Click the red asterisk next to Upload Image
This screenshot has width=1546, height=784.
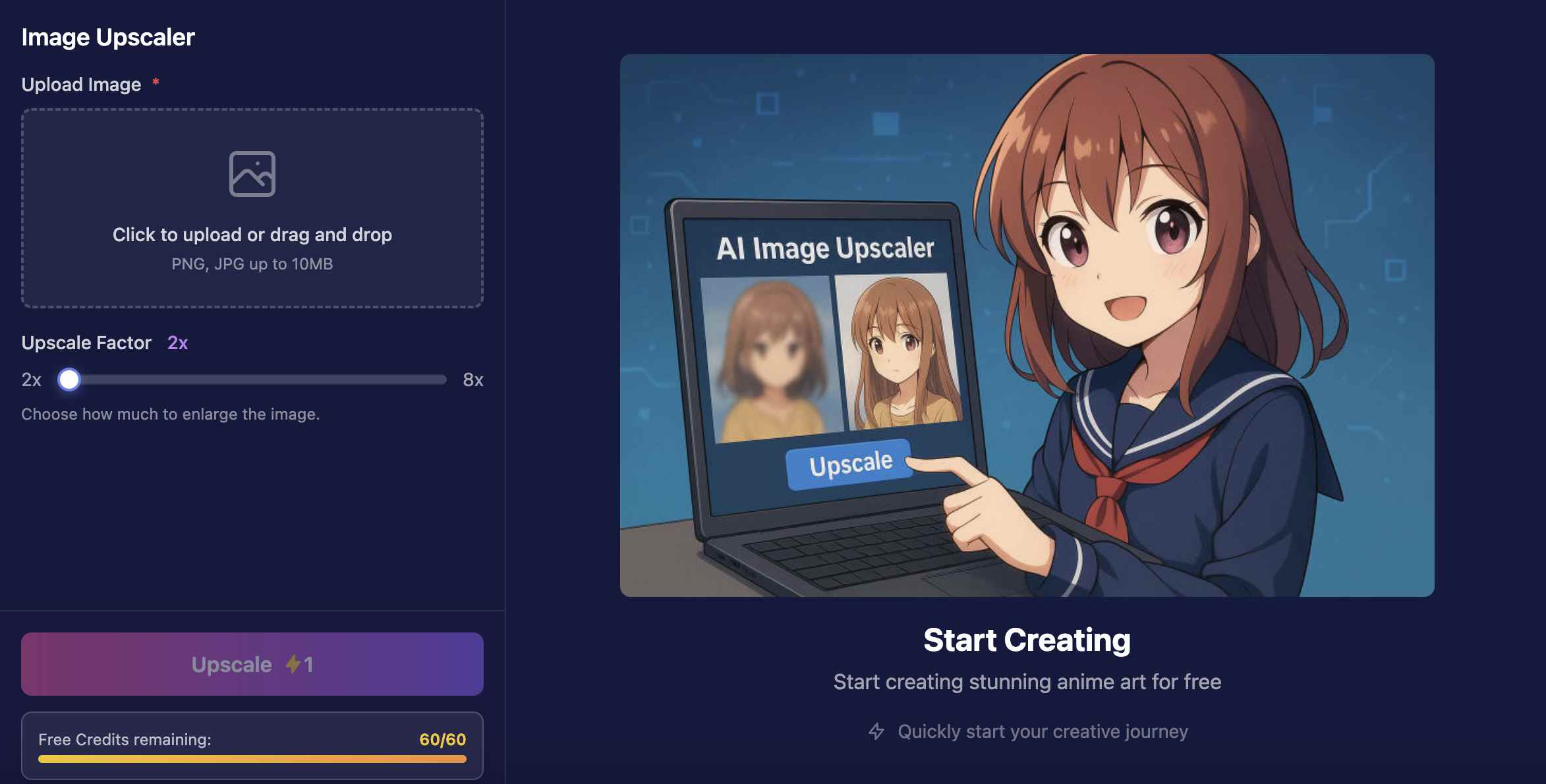coord(156,83)
